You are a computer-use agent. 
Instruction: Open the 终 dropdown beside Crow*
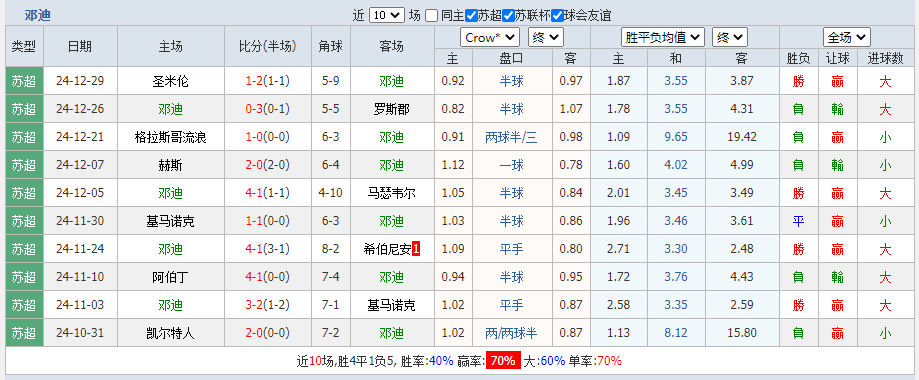[x=546, y=38]
